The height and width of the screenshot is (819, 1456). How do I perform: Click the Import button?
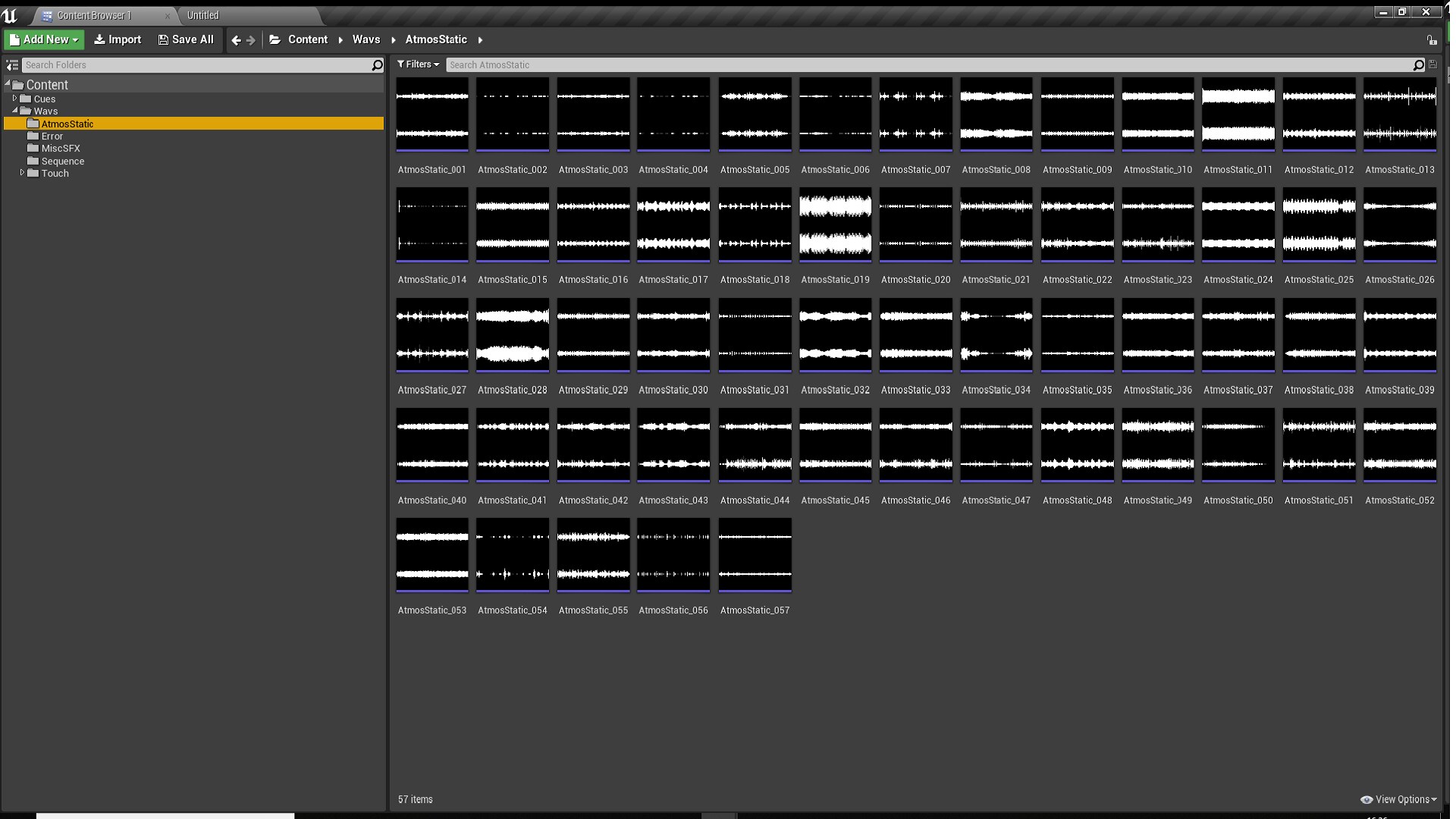(118, 40)
